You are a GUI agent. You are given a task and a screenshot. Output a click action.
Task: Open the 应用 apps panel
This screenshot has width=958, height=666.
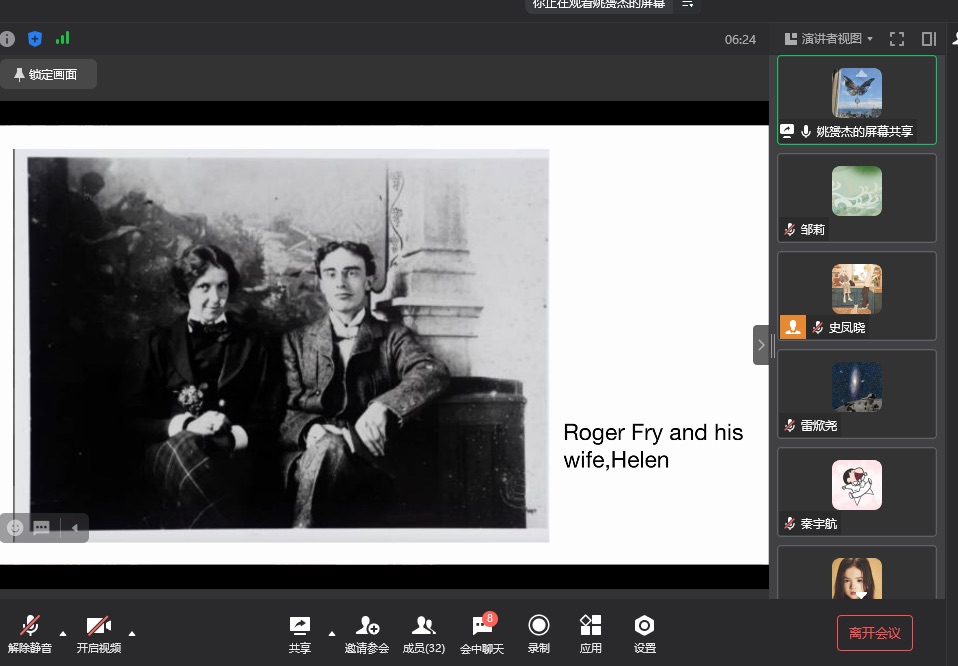591,634
